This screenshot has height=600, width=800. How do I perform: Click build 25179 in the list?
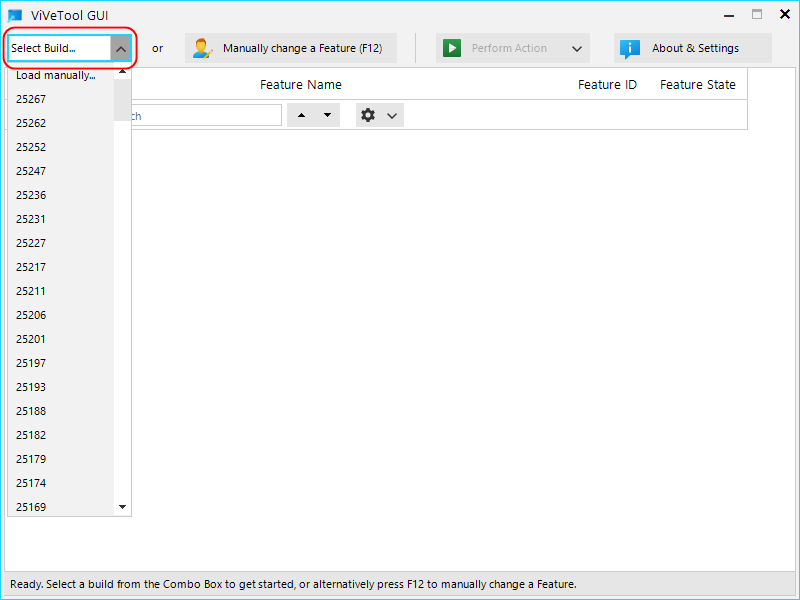[x=61, y=459]
